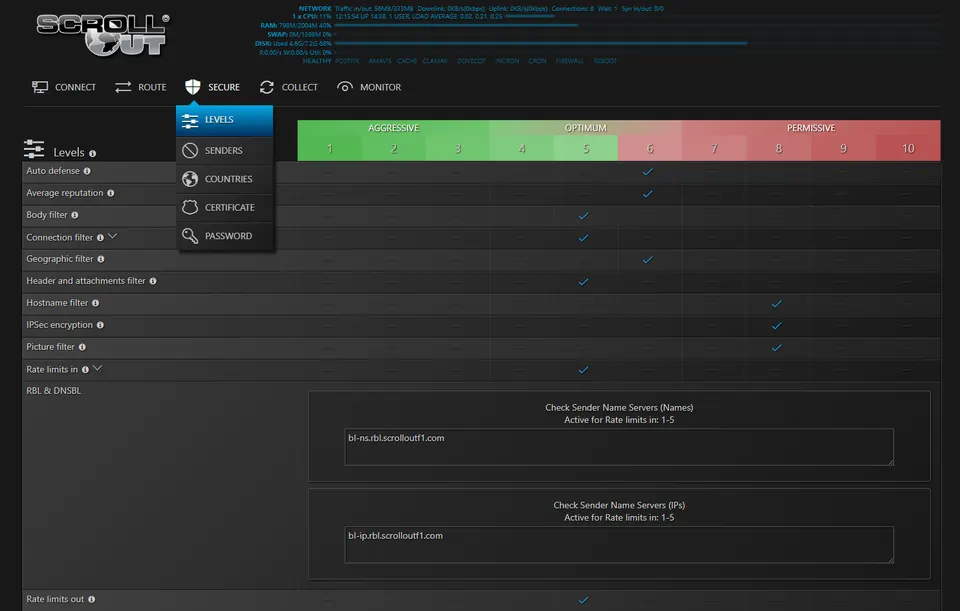Click the FIREWALL service link
This screenshot has width=960, height=611.
(569, 61)
